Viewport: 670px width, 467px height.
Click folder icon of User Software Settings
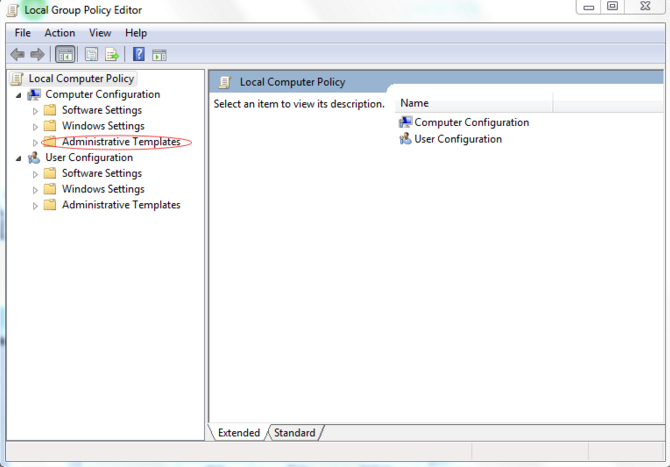[50, 173]
